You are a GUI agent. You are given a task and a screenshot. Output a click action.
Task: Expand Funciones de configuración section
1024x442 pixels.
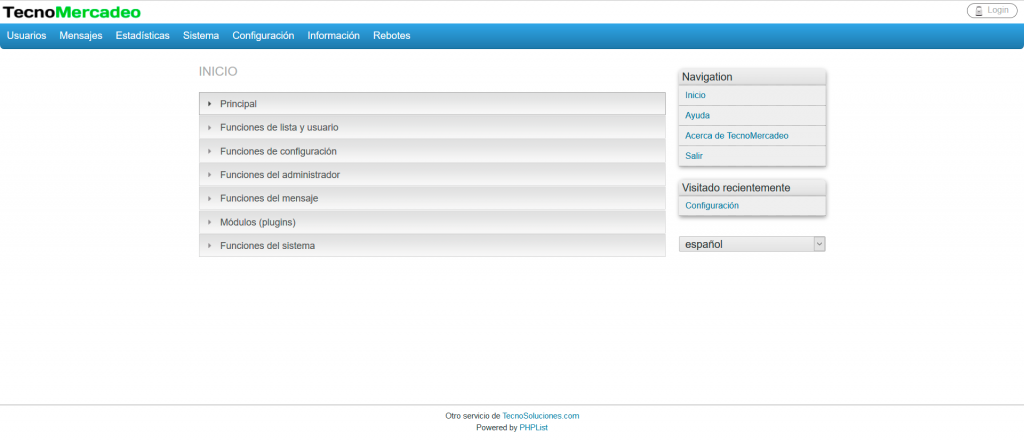click(278, 151)
